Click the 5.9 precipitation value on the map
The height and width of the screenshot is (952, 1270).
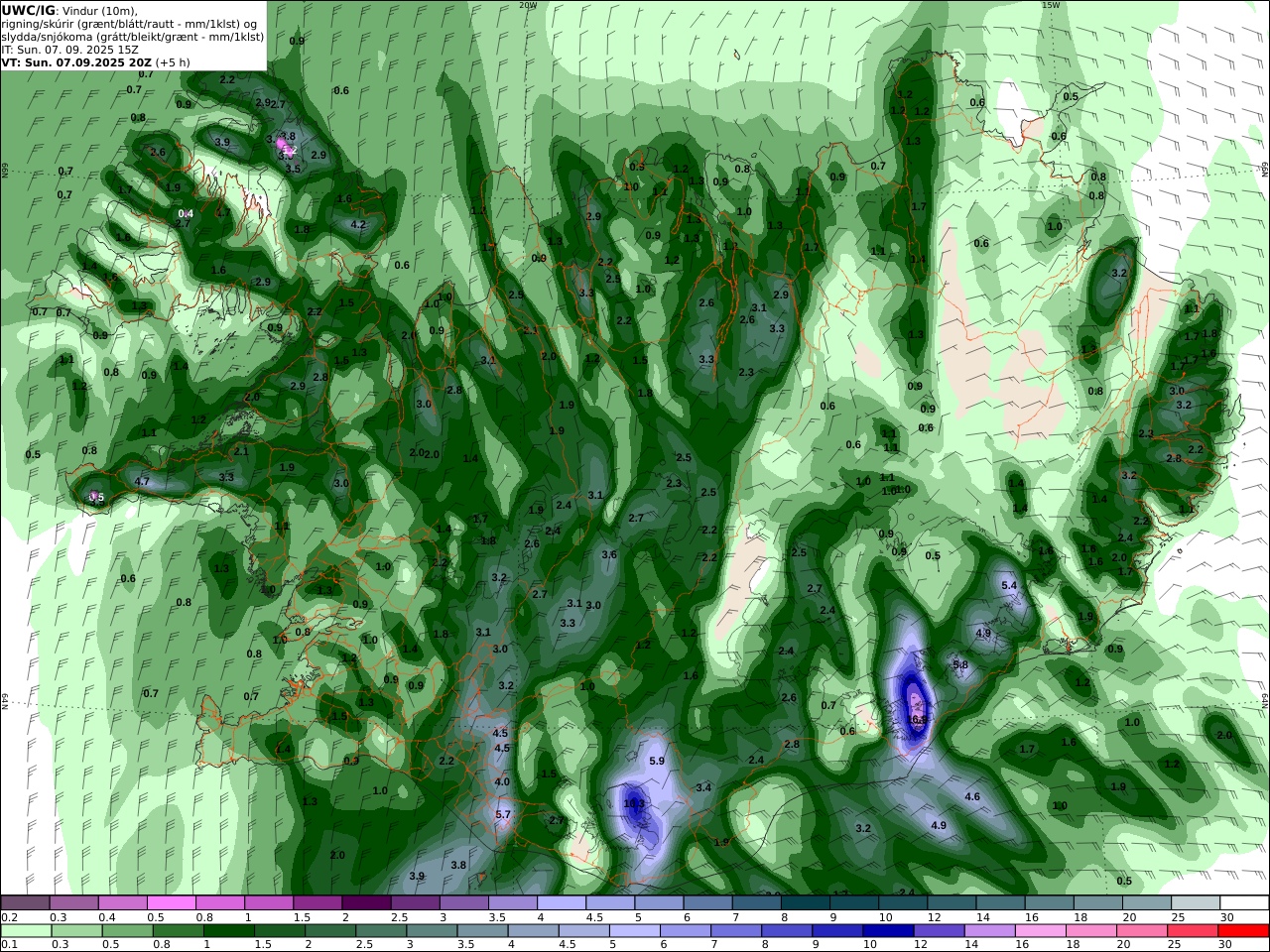pyautogui.click(x=657, y=761)
